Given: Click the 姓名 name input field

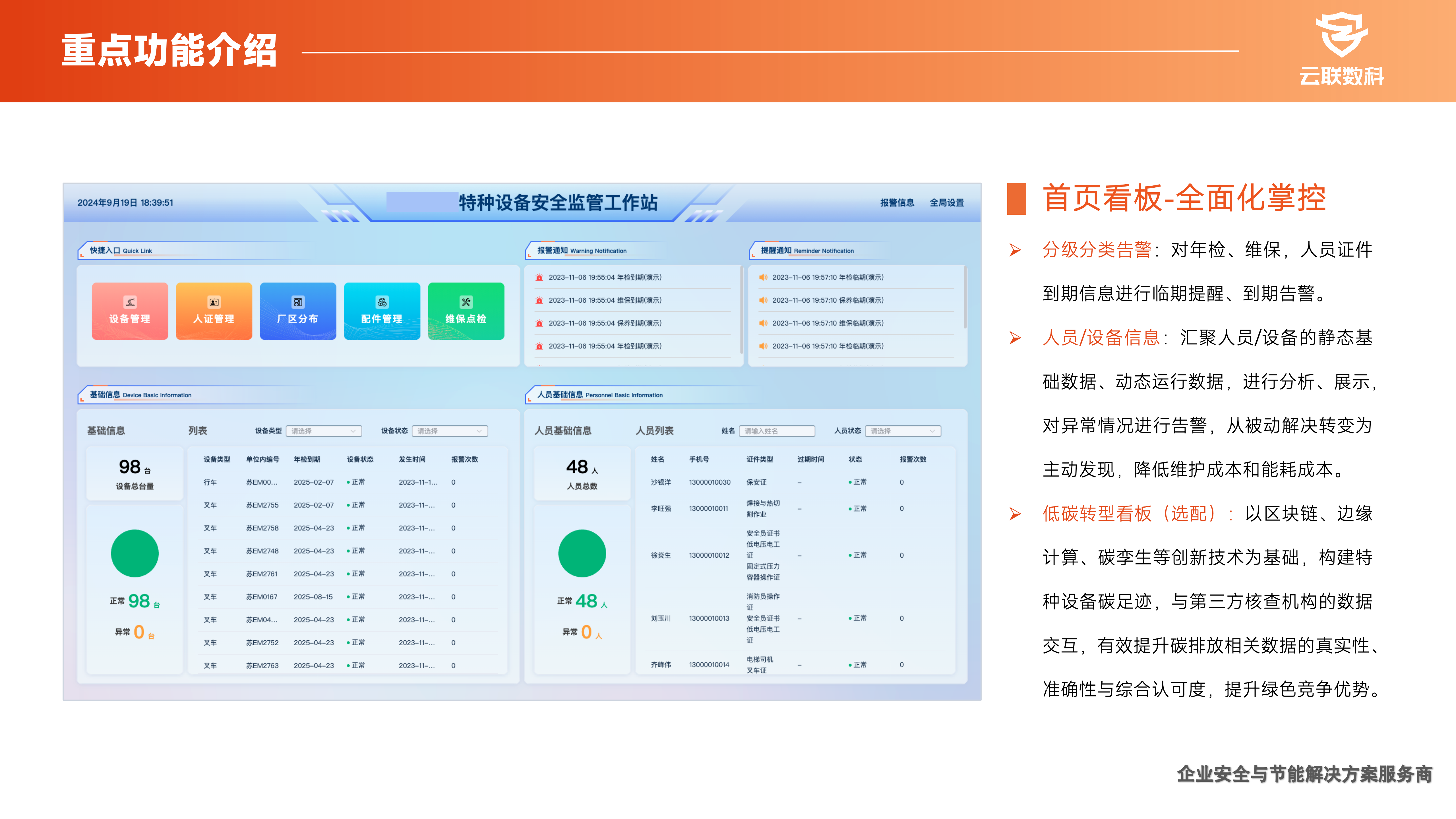Looking at the screenshot, I should click(777, 431).
